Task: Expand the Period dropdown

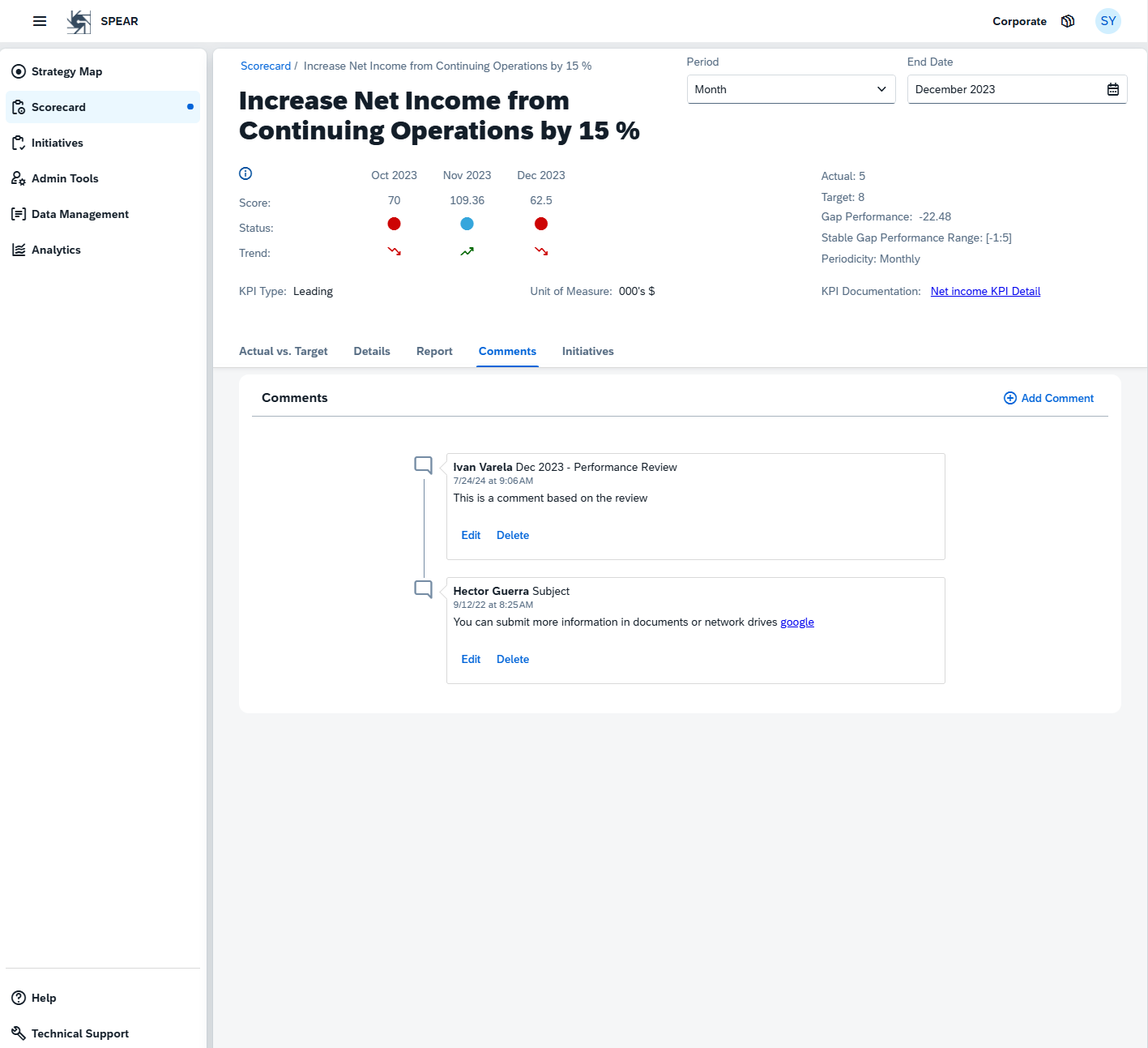Action: coord(791,89)
